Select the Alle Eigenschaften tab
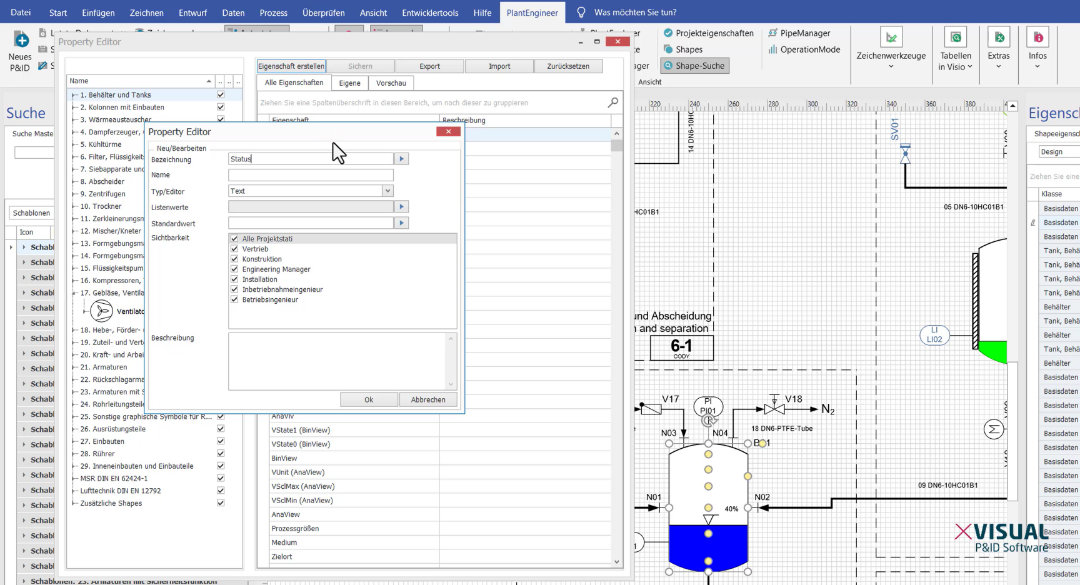This screenshot has width=1080, height=585. (x=293, y=83)
